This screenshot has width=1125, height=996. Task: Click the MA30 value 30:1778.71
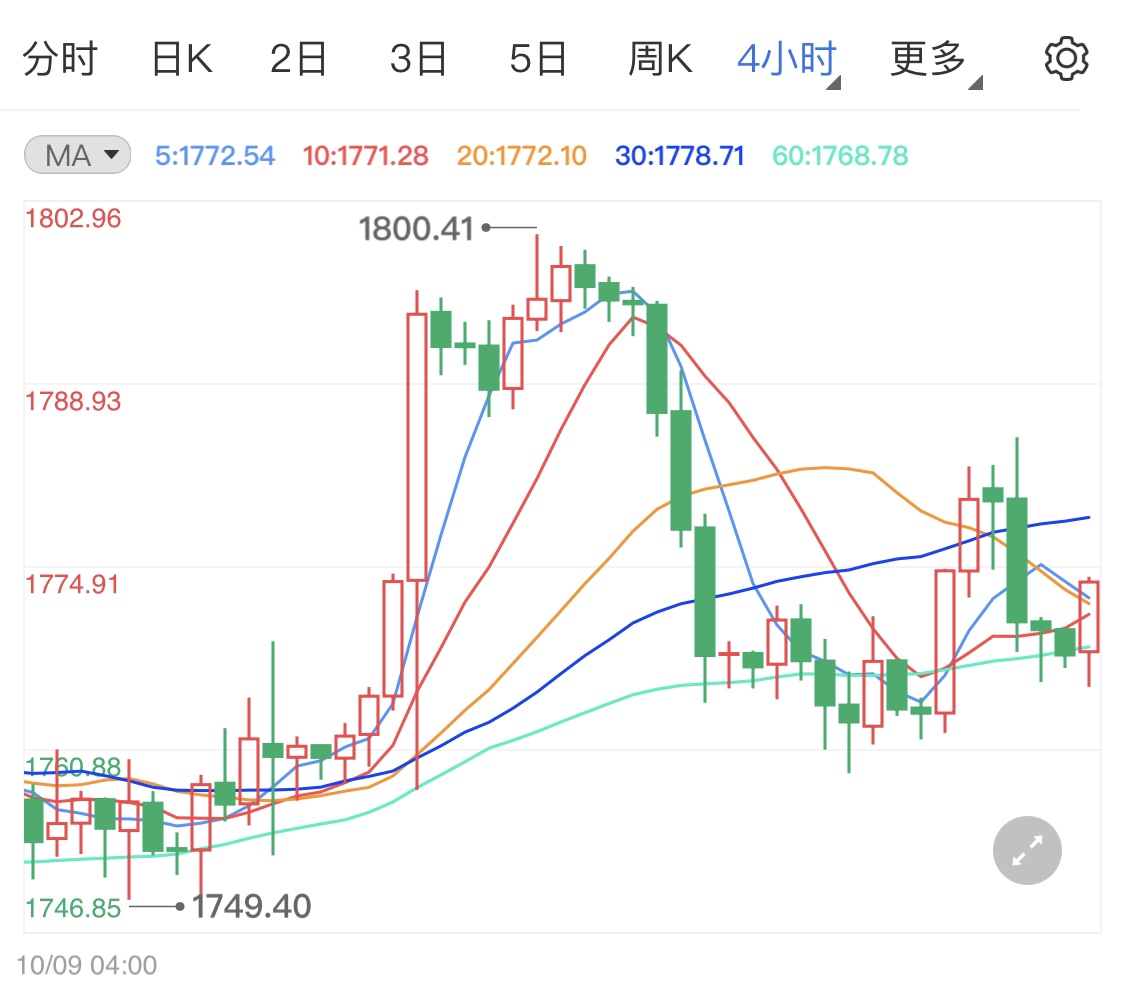[680, 156]
